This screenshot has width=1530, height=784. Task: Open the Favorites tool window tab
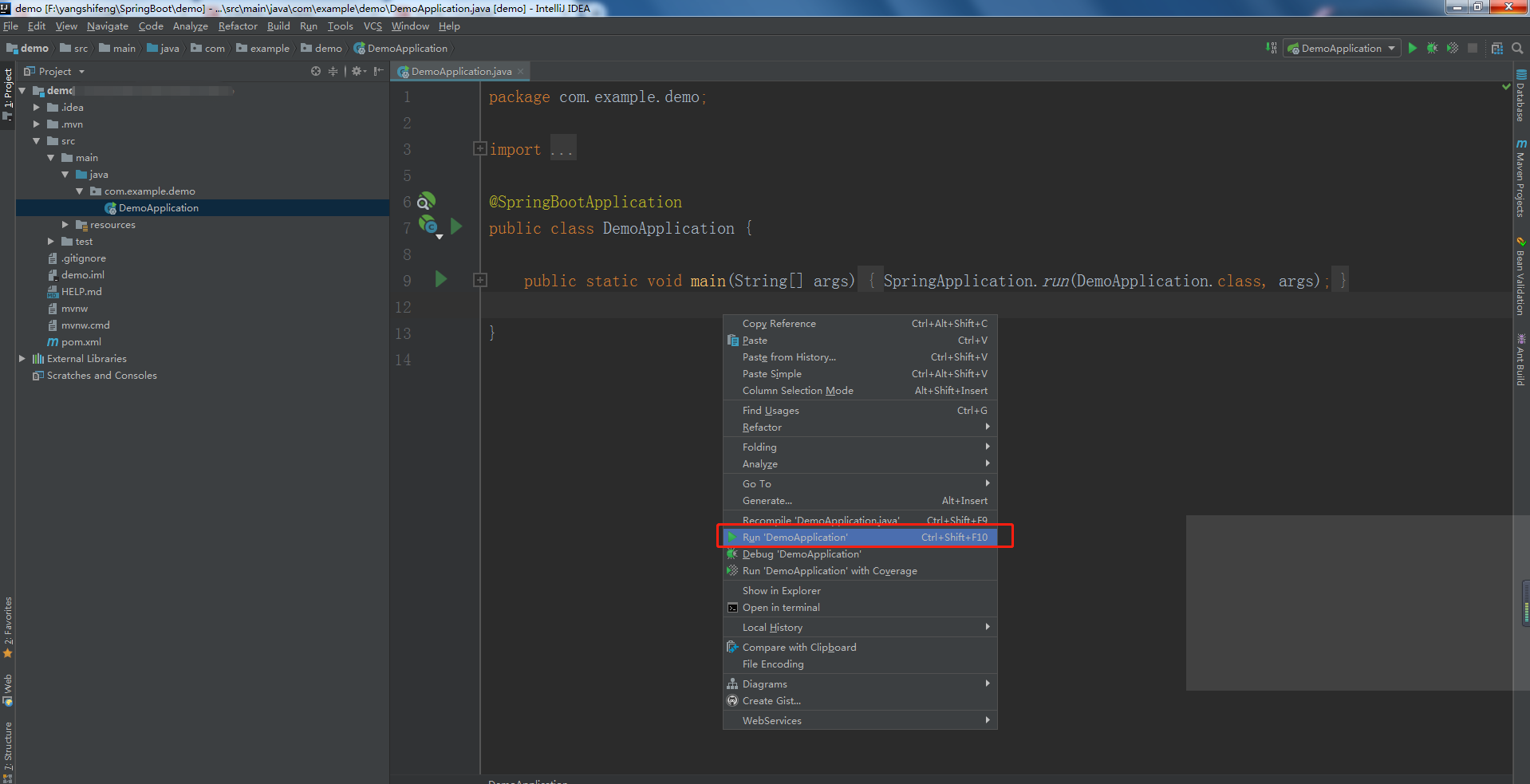pyautogui.click(x=8, y=628)
